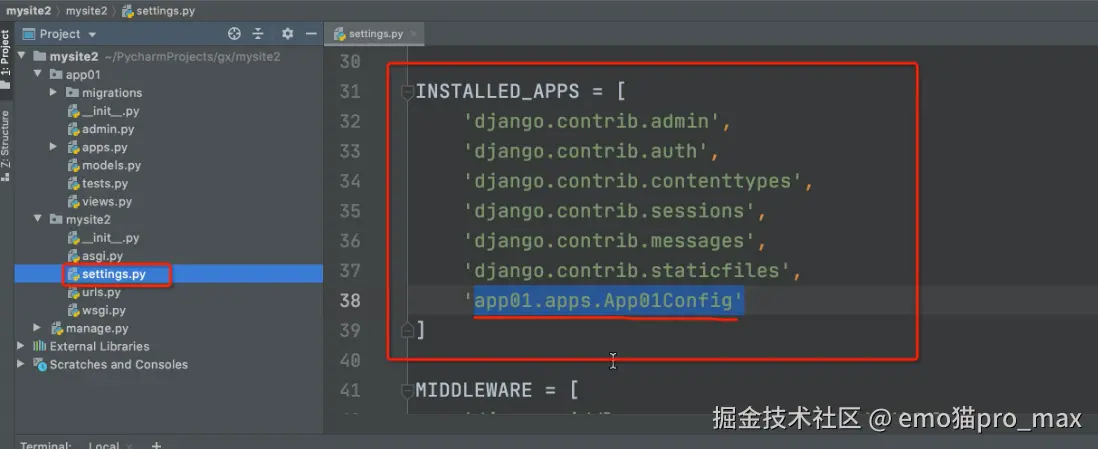Collapse the mysite2 root project folder
Screen dimensions: 1098x449
pyautogui.click(x=21, y=56)
